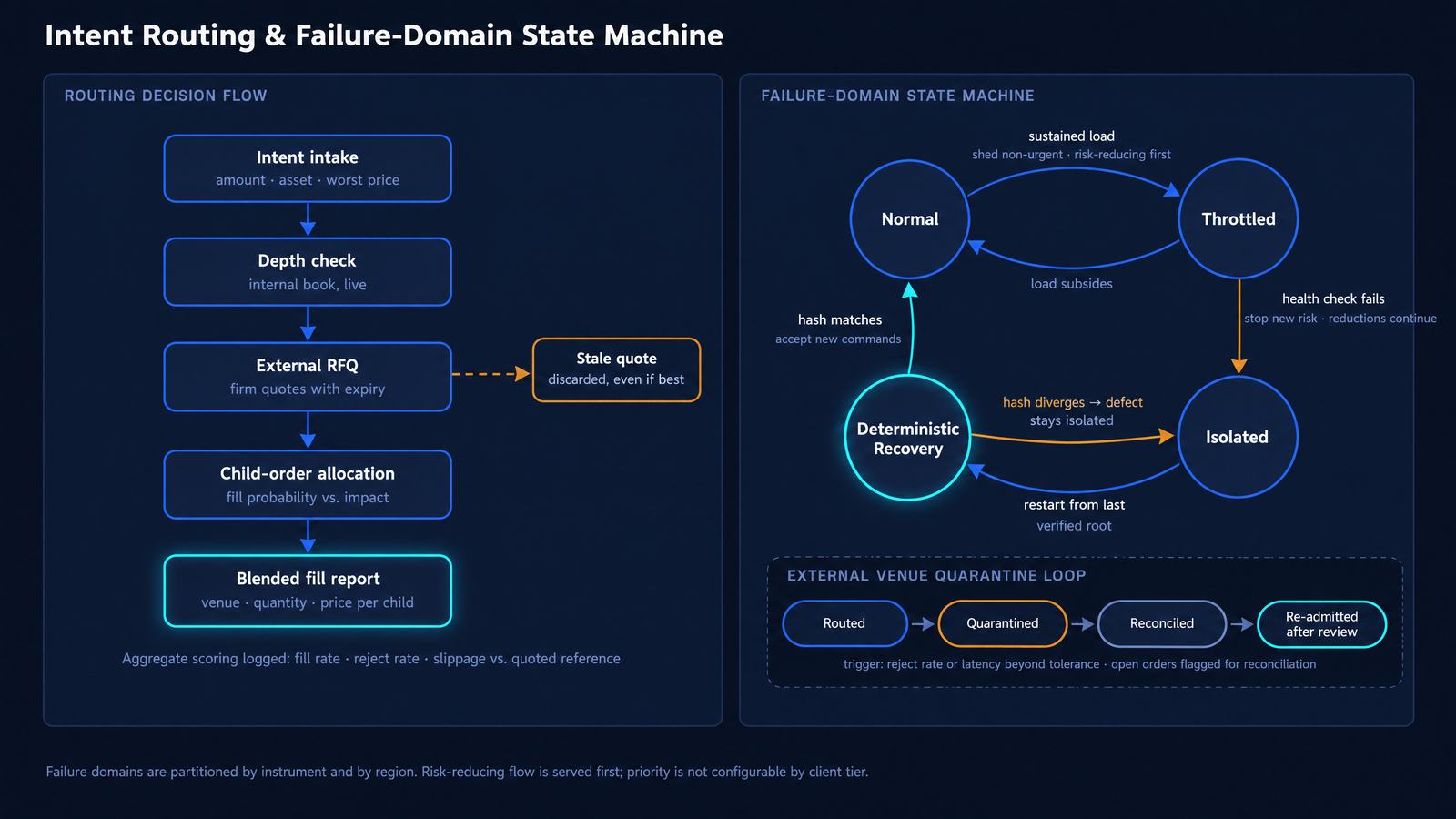Click the 'load subsides' label
The height and width of the screenshot is (819, 1456).
[1071, 284]
